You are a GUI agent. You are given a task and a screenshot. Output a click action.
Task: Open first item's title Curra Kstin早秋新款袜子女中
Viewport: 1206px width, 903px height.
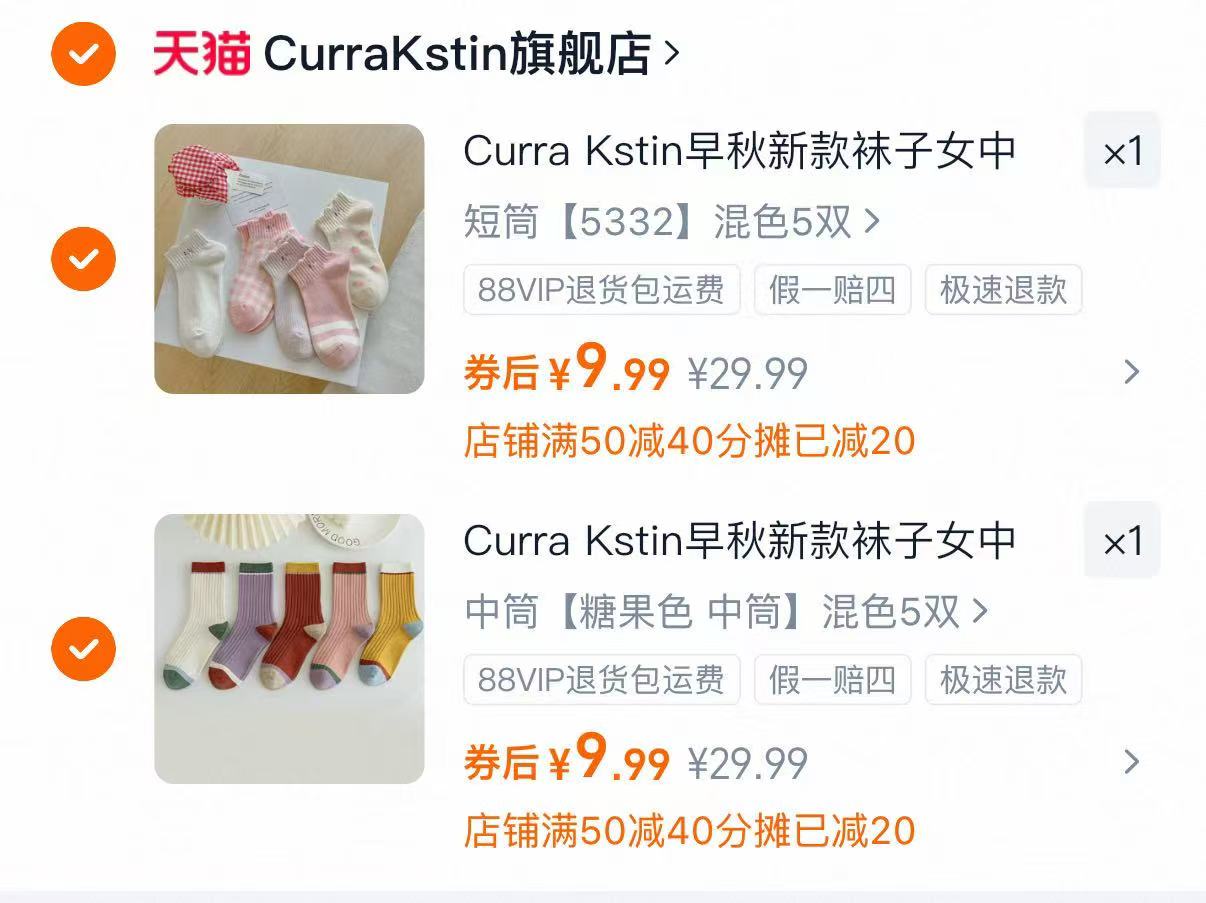pos(740,152)
